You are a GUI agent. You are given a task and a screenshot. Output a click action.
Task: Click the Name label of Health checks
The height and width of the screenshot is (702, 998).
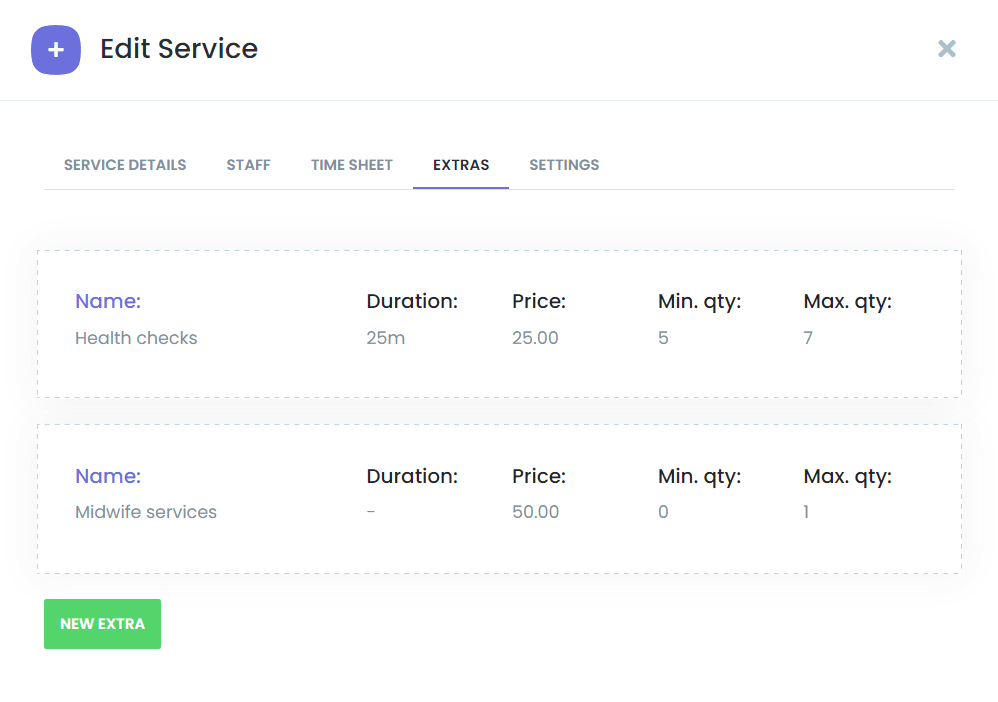(x=108, y=301)
